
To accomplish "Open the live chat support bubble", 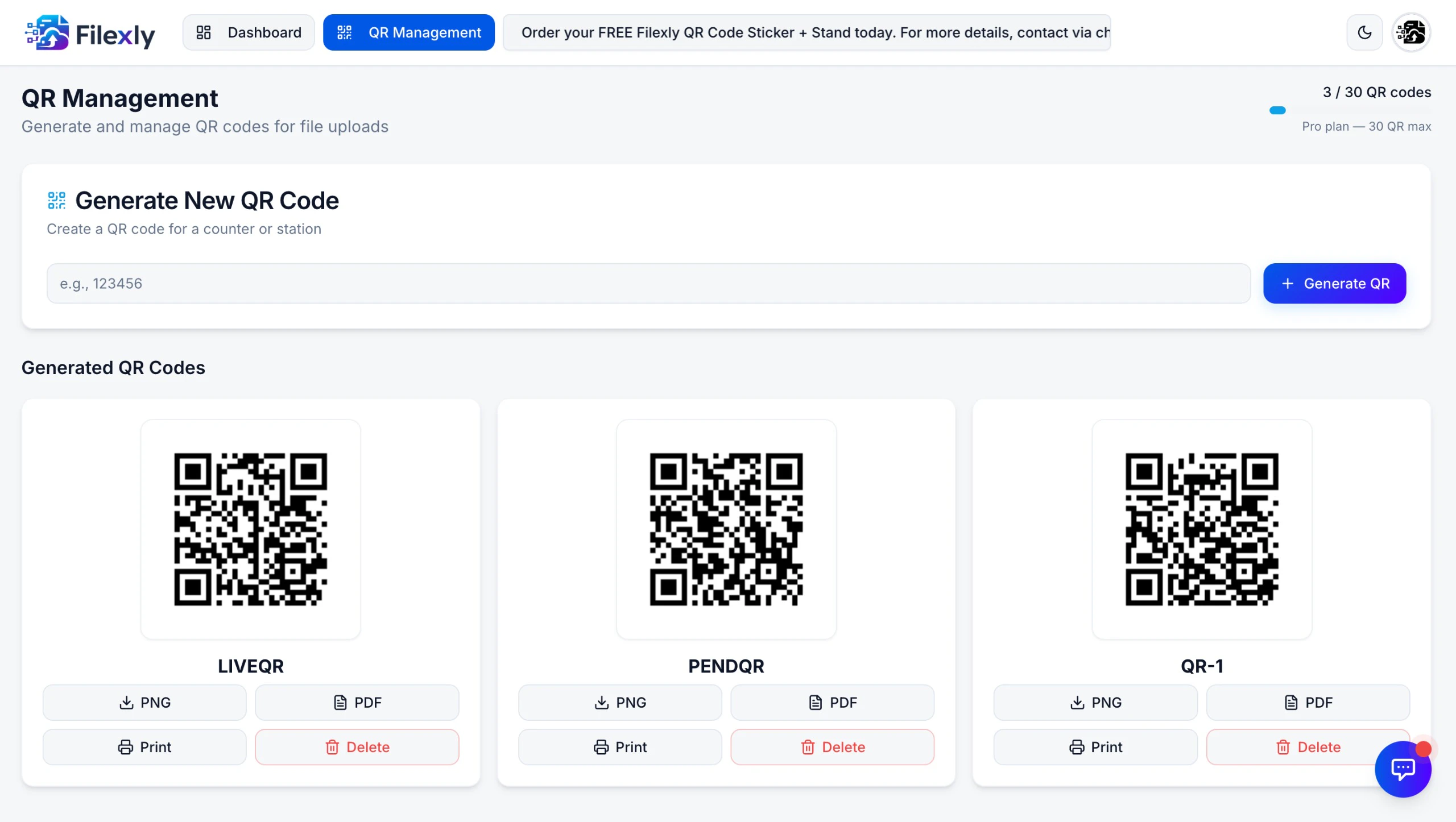I will [x=1403, y=769].
